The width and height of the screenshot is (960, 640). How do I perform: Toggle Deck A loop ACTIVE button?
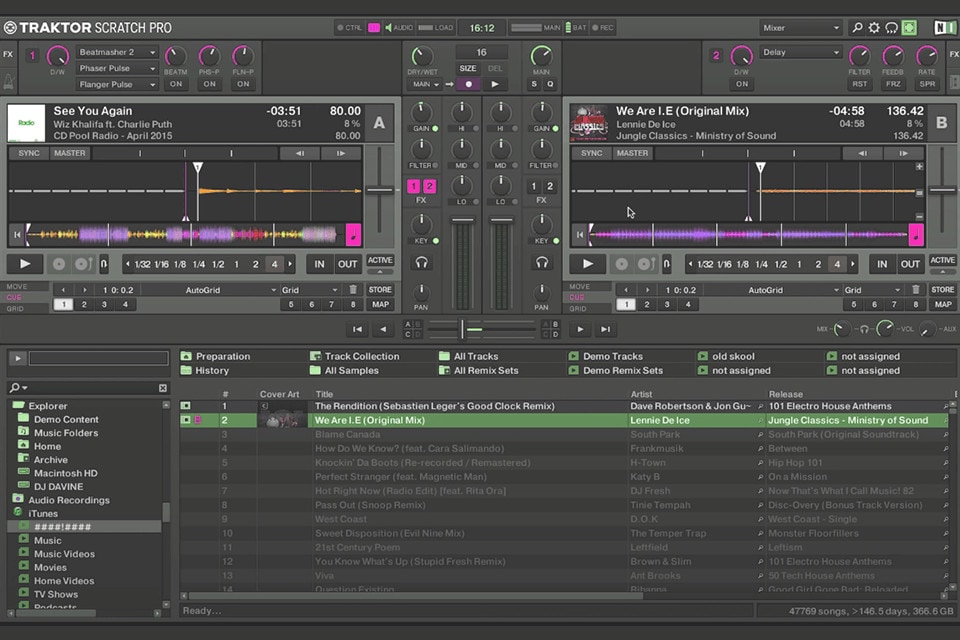coord(380,260)
